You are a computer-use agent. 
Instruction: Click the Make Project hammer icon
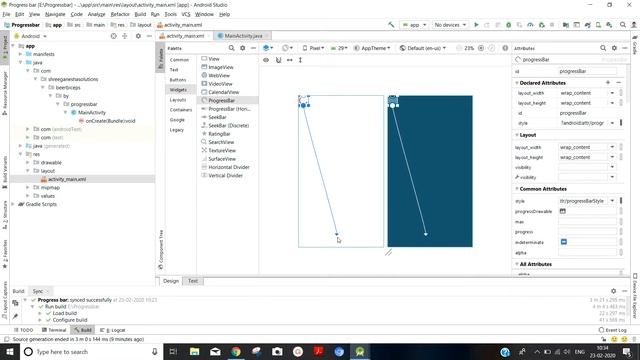coord(391,25)
